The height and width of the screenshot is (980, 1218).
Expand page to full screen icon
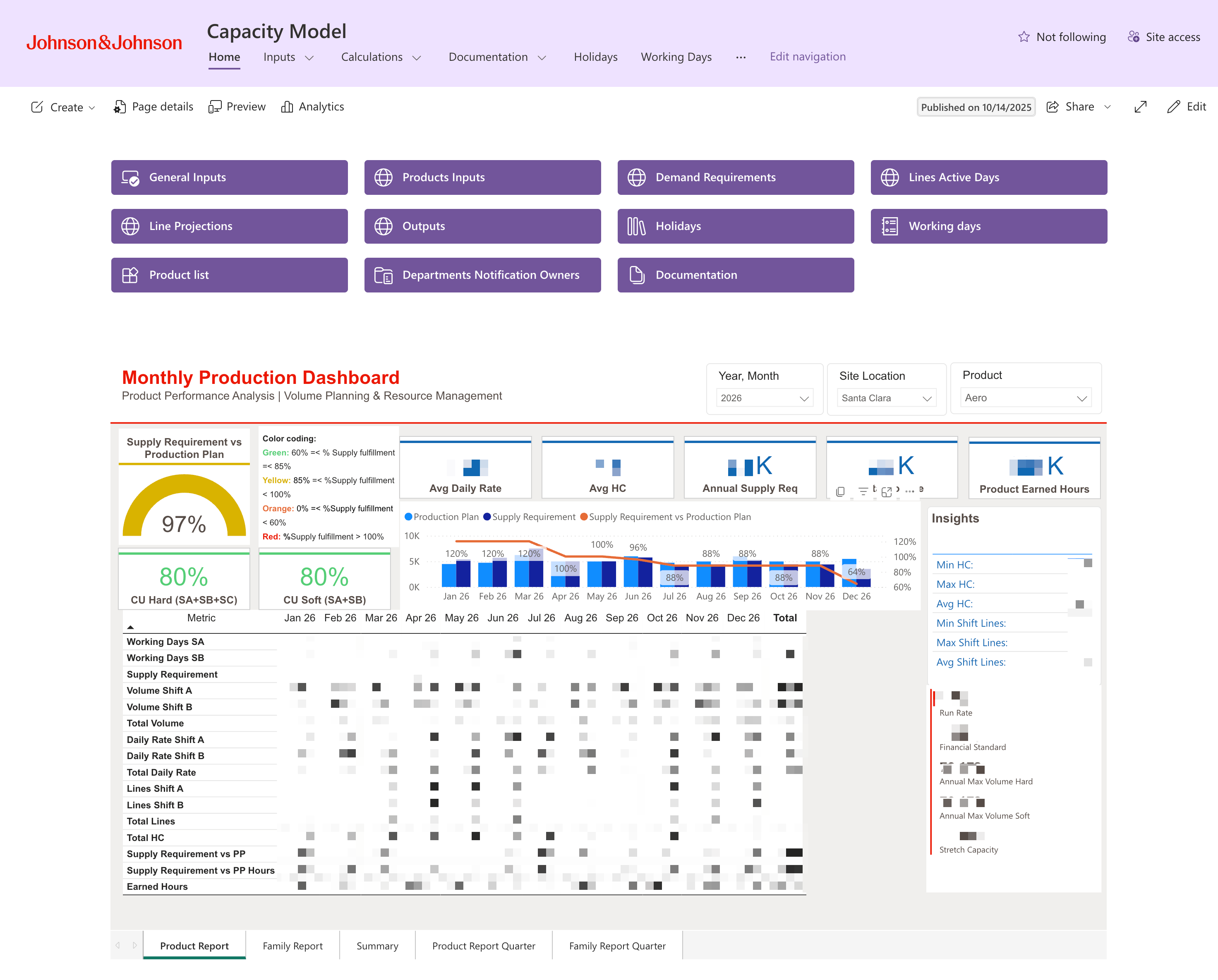pyautogui.click(x=1141, y=107)
